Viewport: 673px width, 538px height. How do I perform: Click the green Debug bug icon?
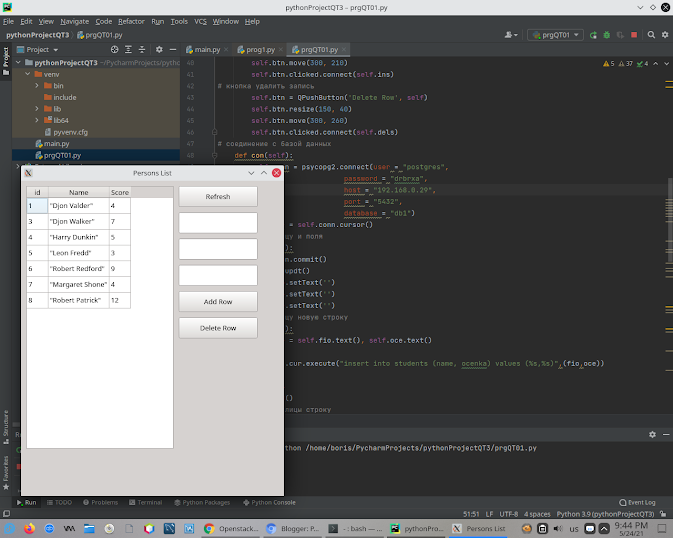pos(606,35)
